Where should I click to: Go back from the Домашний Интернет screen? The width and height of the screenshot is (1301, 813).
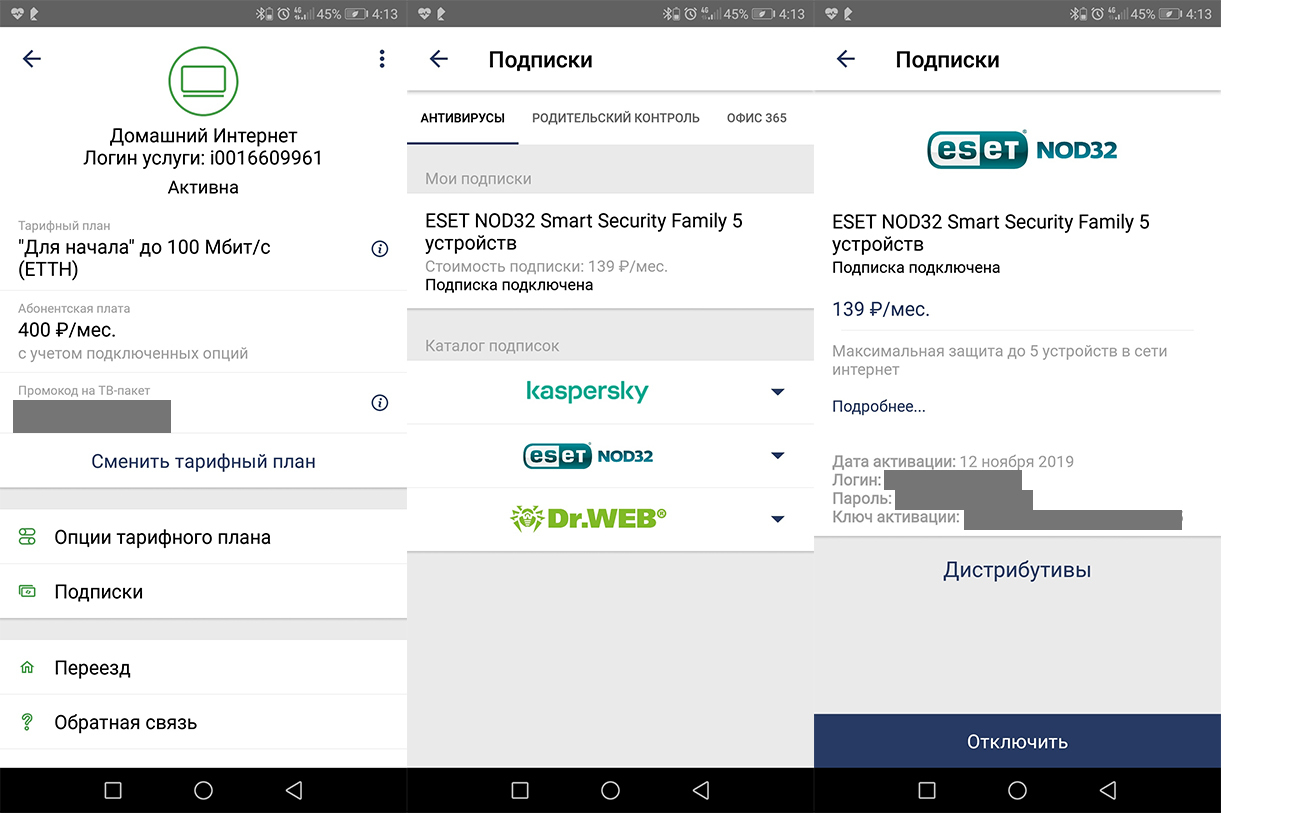[32, 59]
